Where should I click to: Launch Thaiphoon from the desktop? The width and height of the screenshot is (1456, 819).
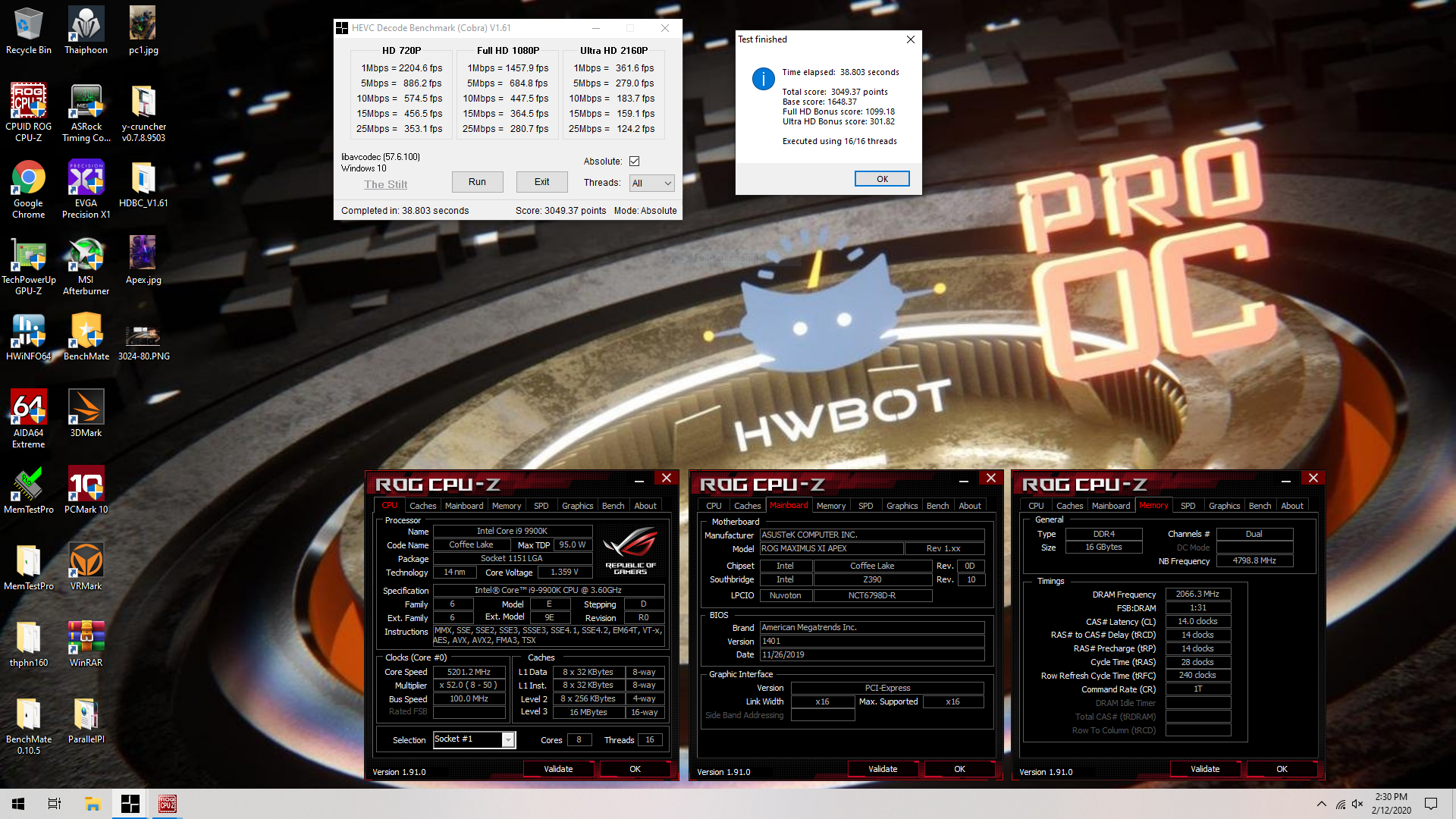pyautogui.click(x=86, y=30)
